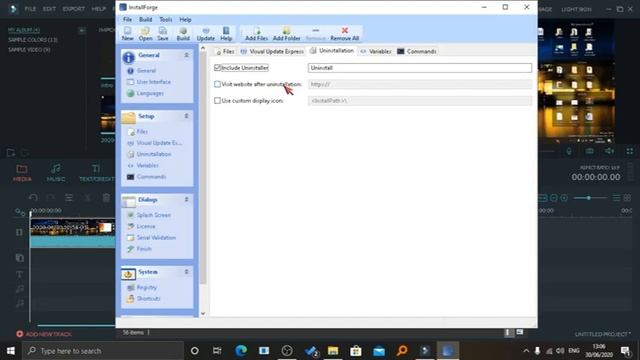
Task: Click Task View taskbar icon
Action: tap(217, 351)
